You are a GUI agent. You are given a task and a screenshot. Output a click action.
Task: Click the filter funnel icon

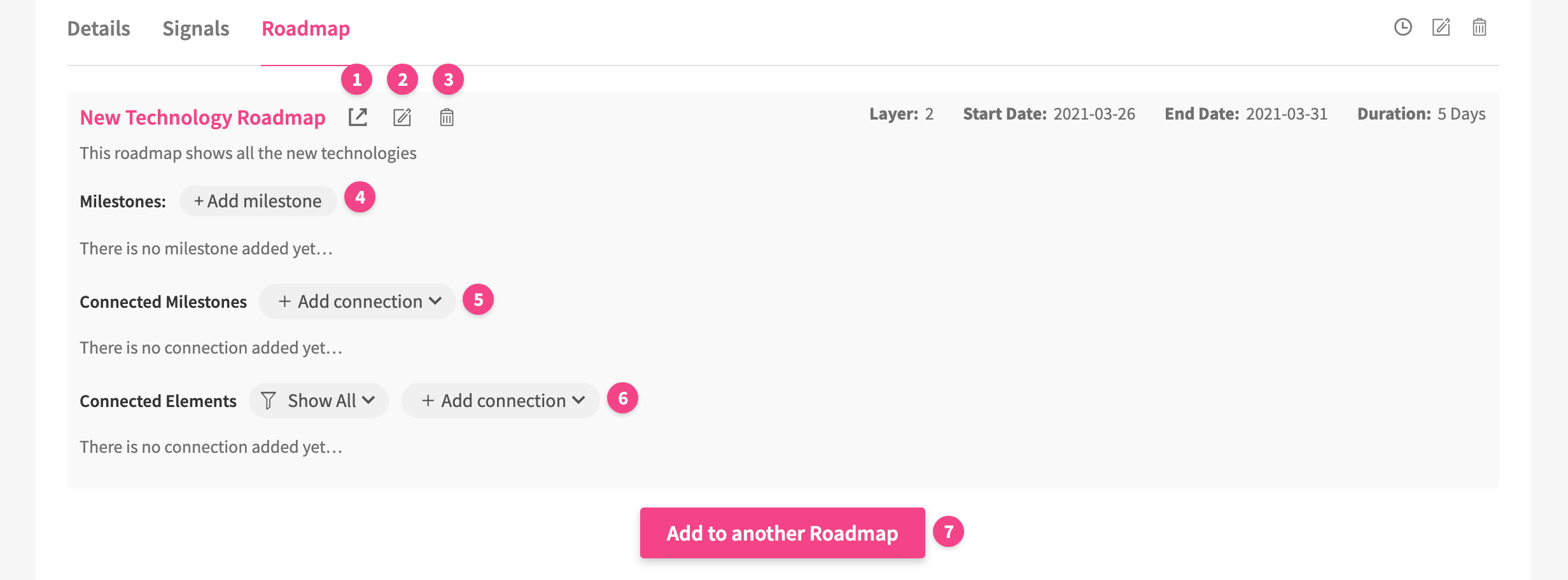(269, 401)
